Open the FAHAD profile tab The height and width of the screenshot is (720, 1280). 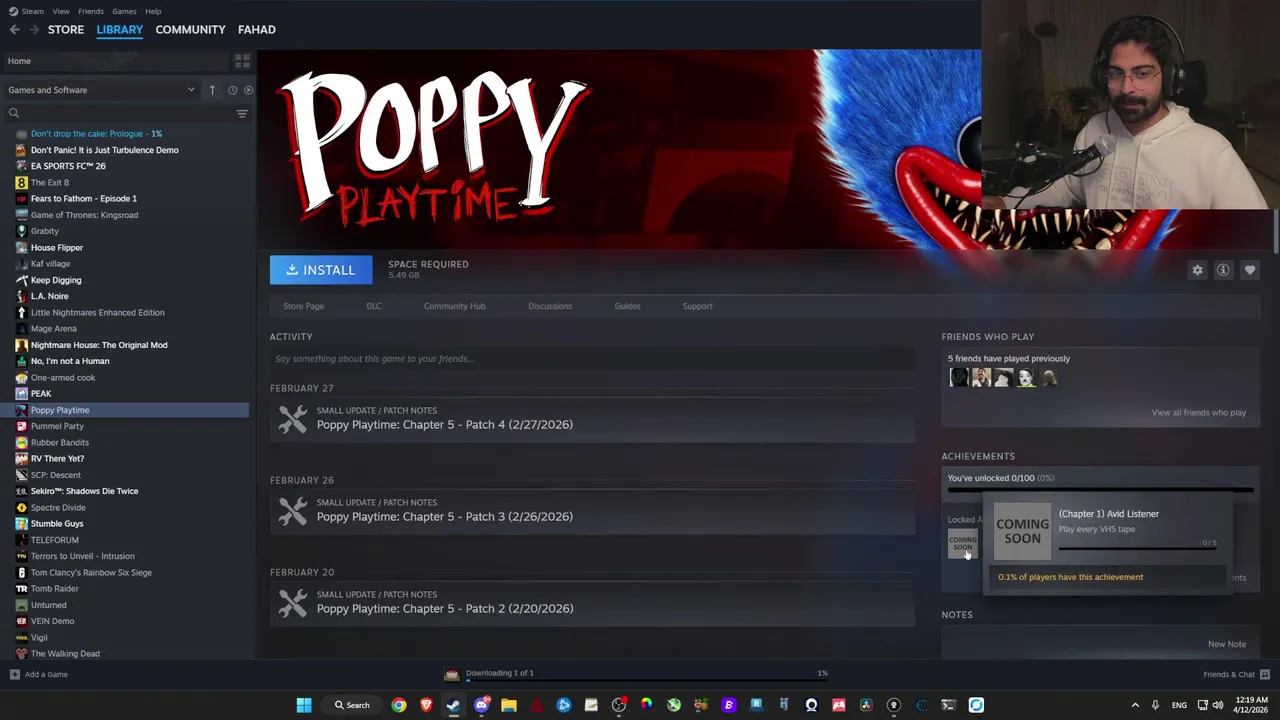[257, 29]
